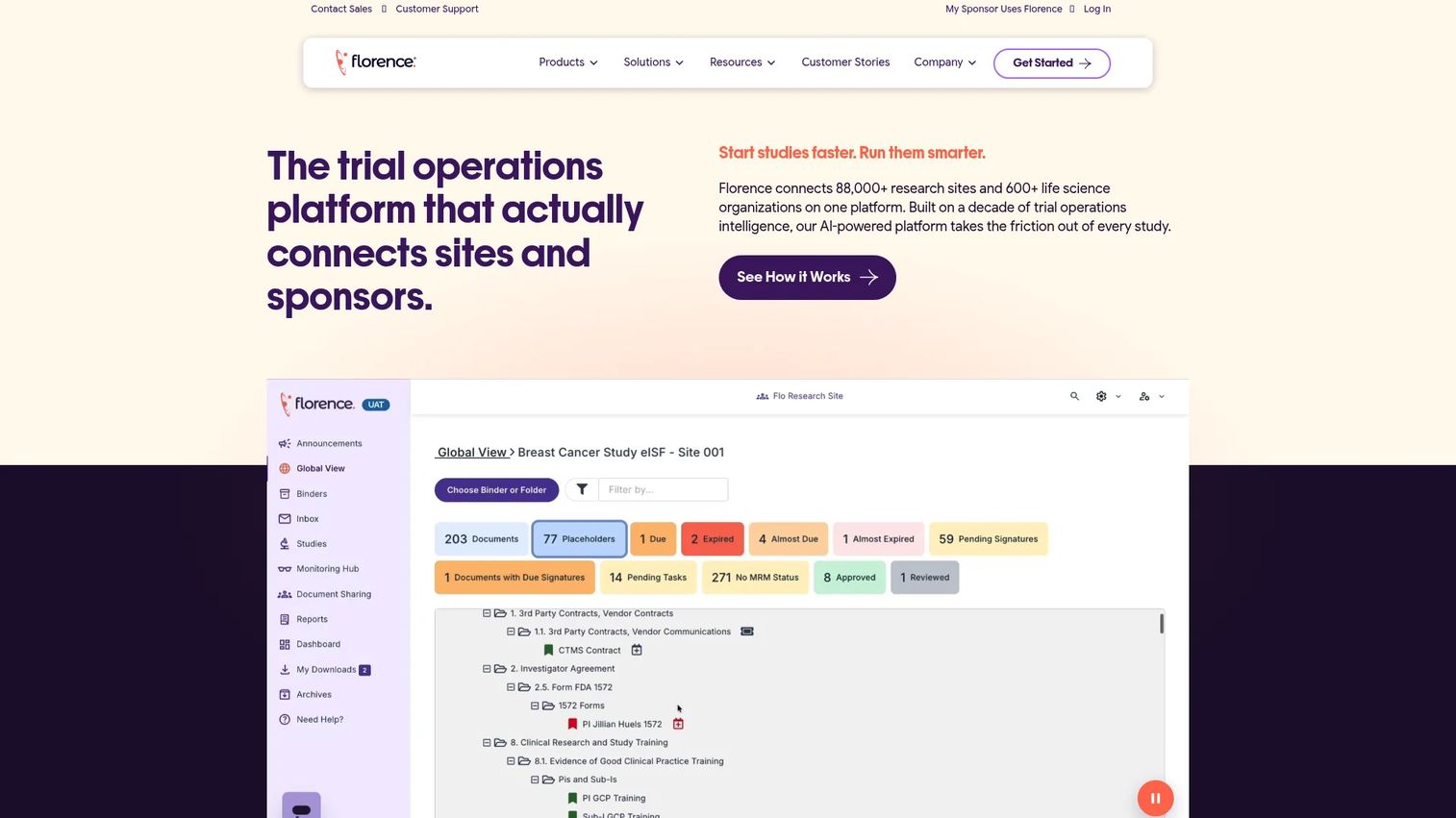Collapse the 2.5. Form FDA 1572 folder

click(511, 687)
